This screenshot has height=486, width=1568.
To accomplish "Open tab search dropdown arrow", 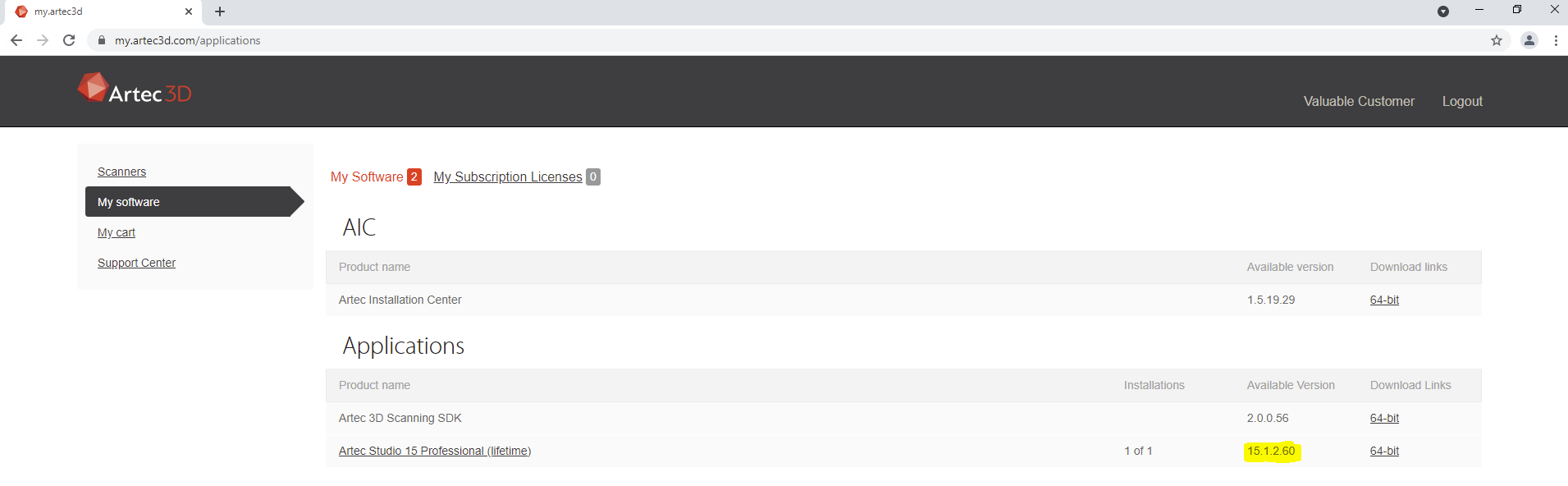I will coord(1443,11).
